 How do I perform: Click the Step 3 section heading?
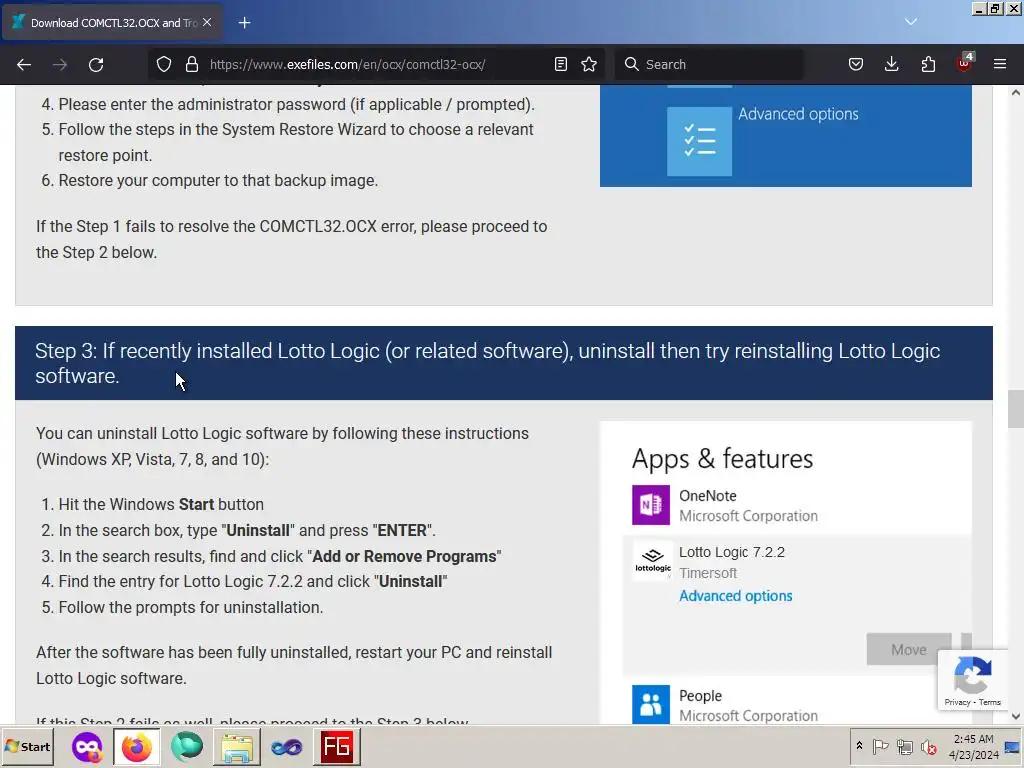coord(487,363)
